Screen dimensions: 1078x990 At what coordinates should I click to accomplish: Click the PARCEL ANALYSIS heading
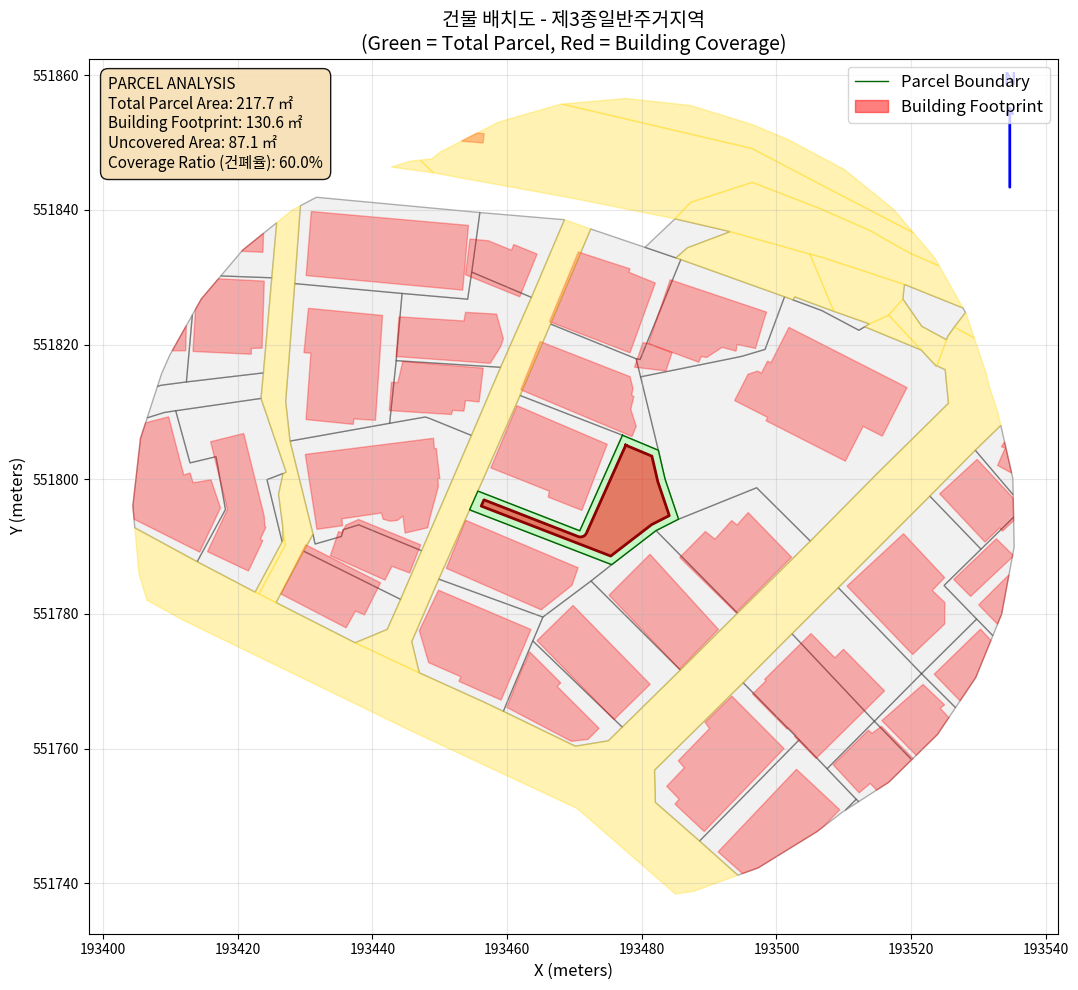[171, 83]
